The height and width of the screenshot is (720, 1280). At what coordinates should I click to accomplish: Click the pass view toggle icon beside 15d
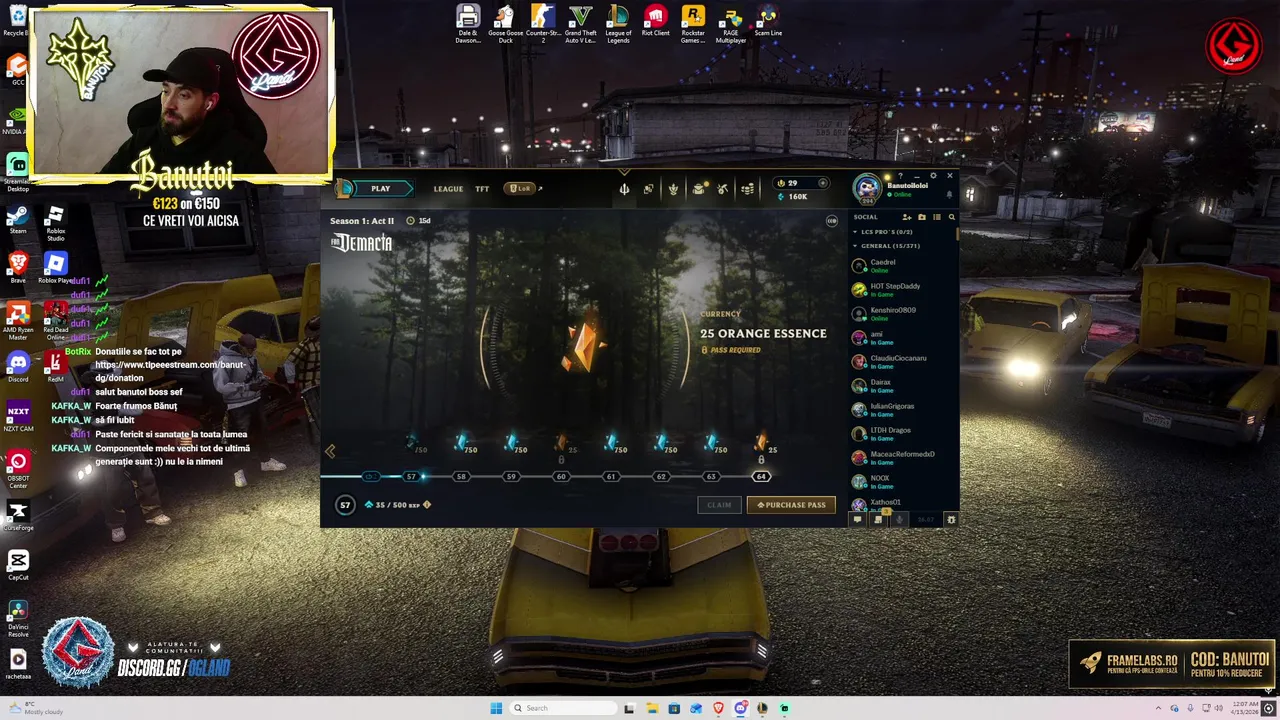coord(831,221)
